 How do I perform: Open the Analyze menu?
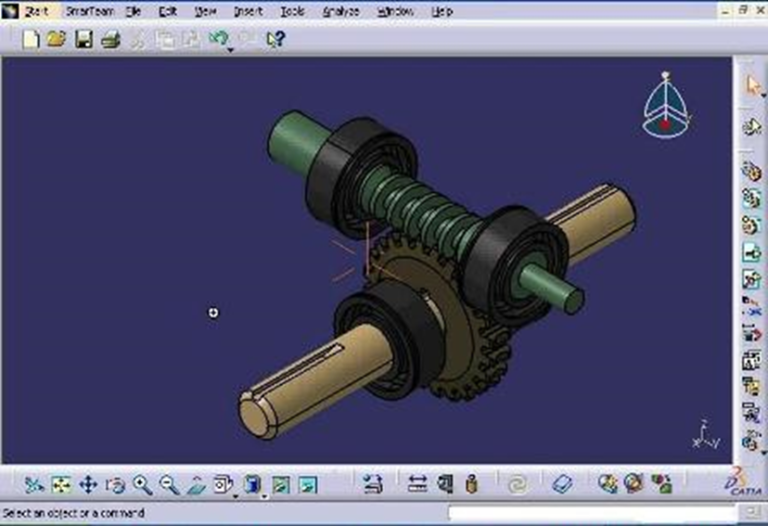341,11
